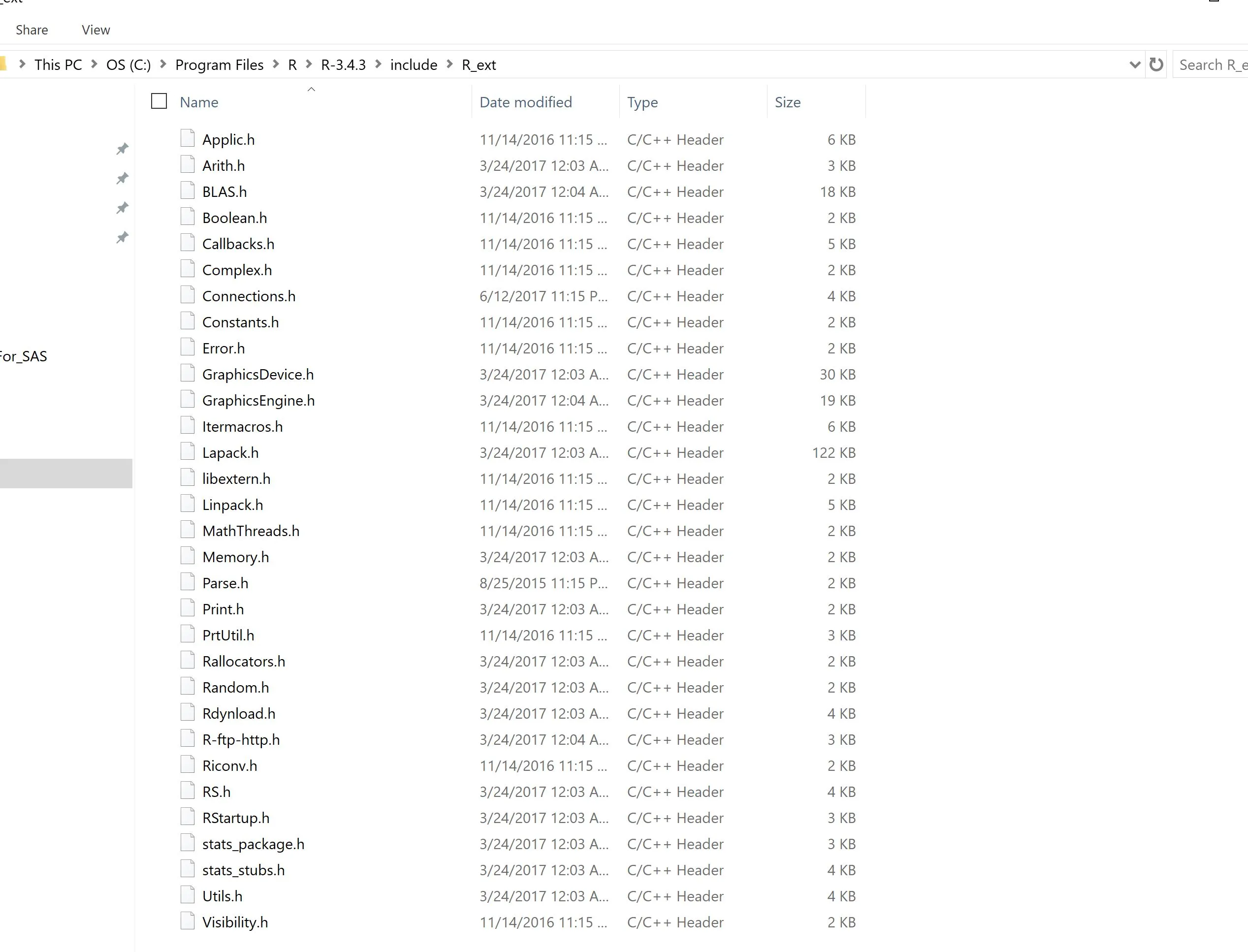The image size is (1248, 952).
Task: Toggle the select-all checkbox near Name header
Action: tap(159, 101)
